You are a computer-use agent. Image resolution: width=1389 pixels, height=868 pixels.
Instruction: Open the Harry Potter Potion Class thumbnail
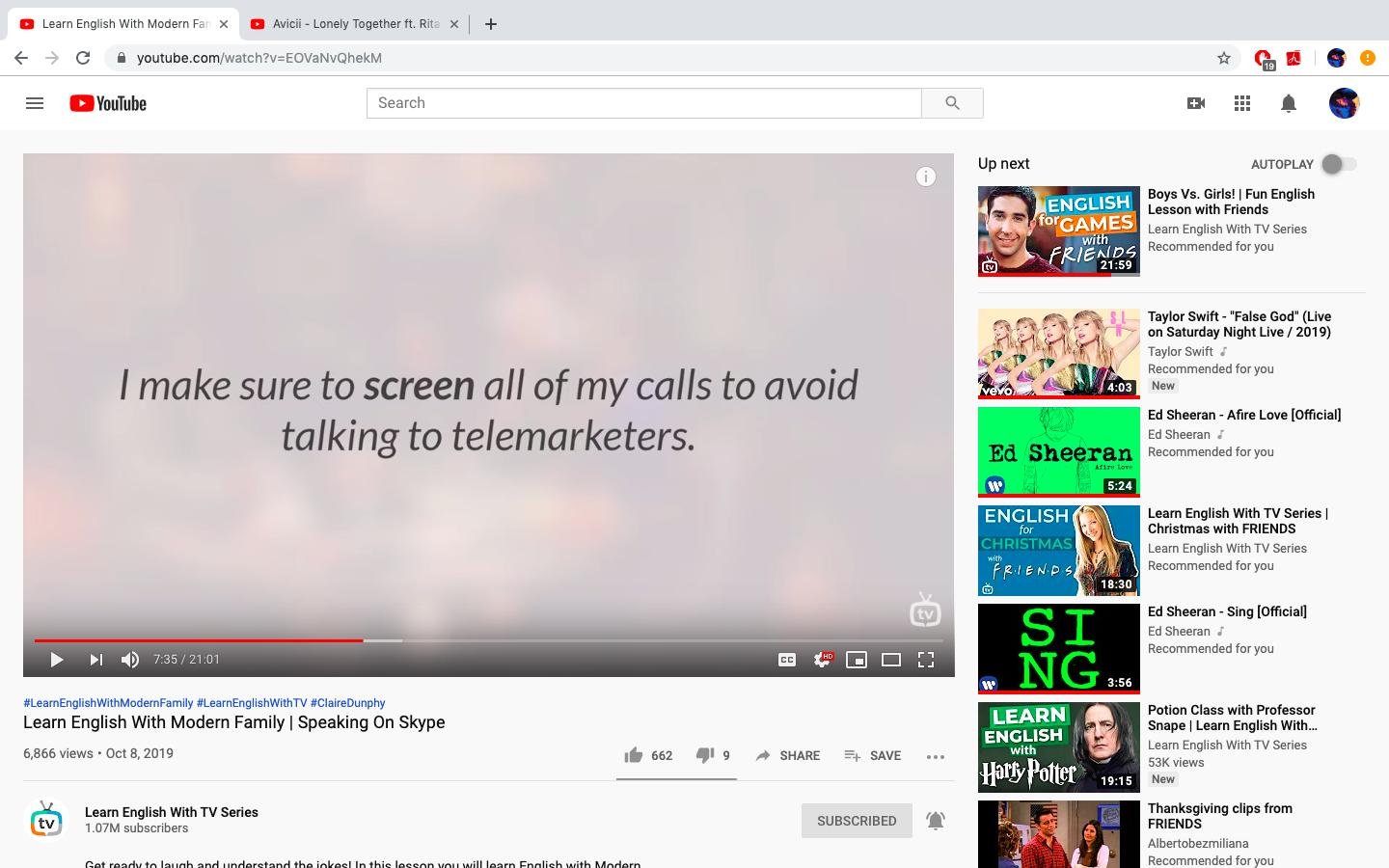[x=1059, y=747]
